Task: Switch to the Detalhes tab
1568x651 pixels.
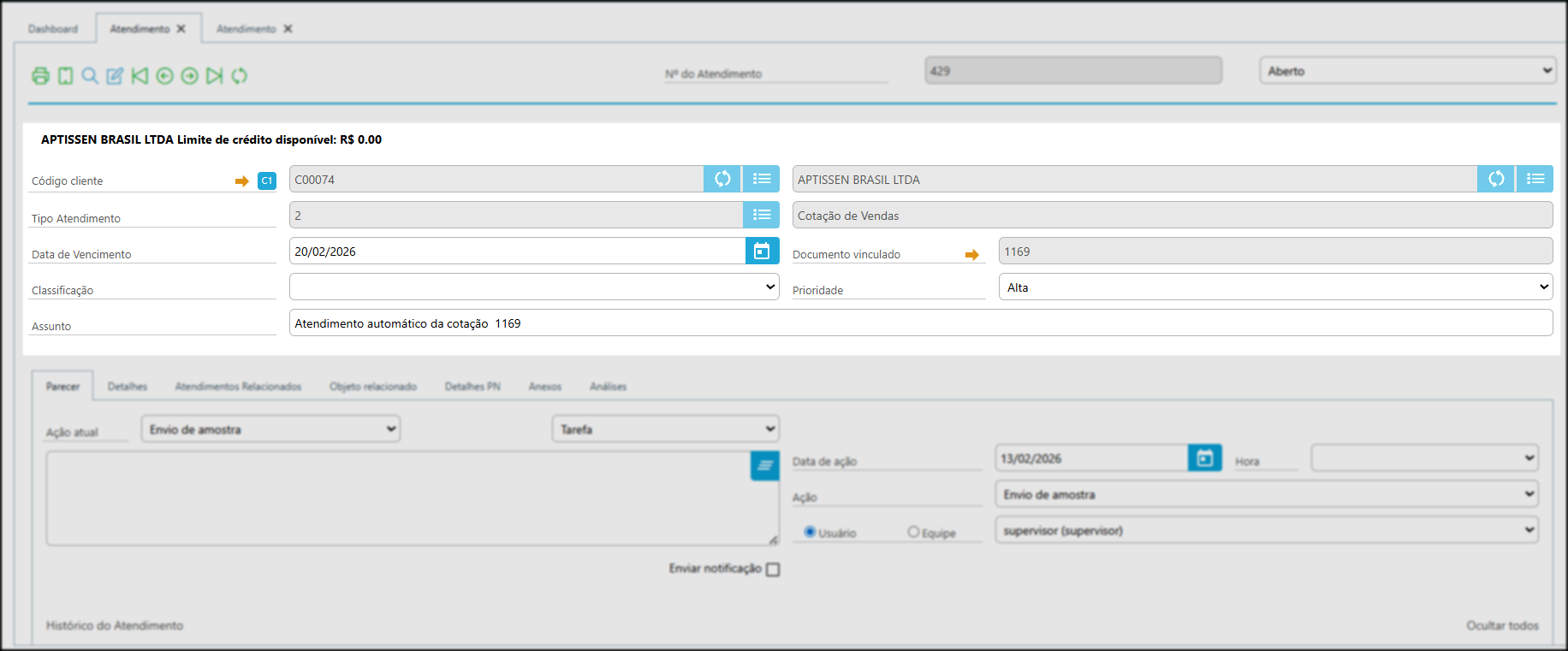Action: [x=128, y=387]
